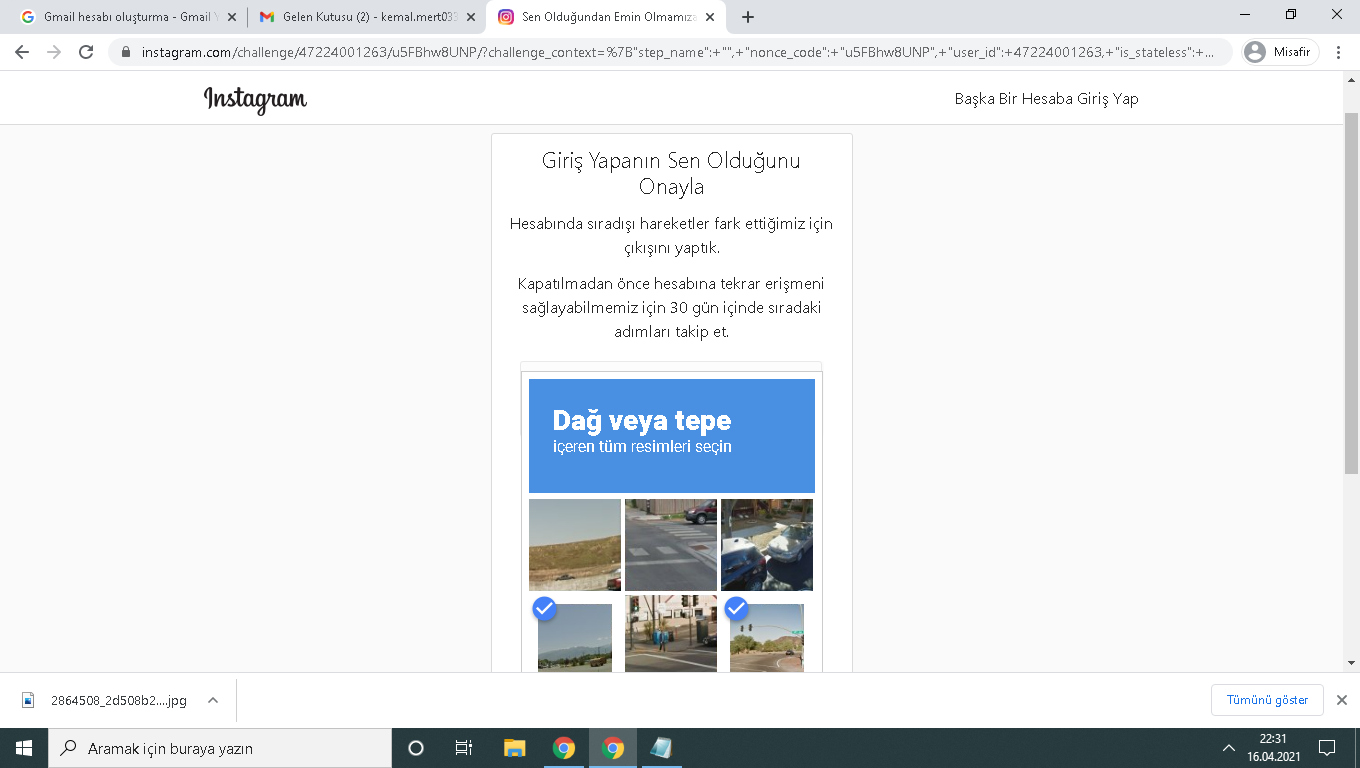
Task: Expand options for the downloaded jpg file
Action: tap(213, 700)
